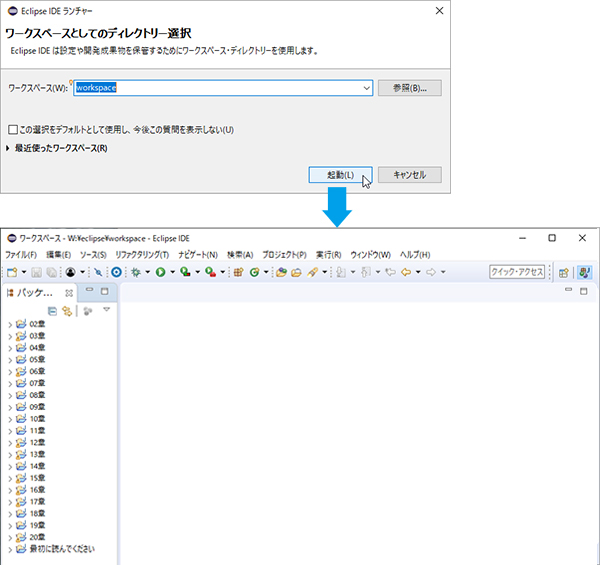The width and height of the screenshot is (600, 565).
Task: Open the Run dropdown arrow
Action: click(172, 272)
